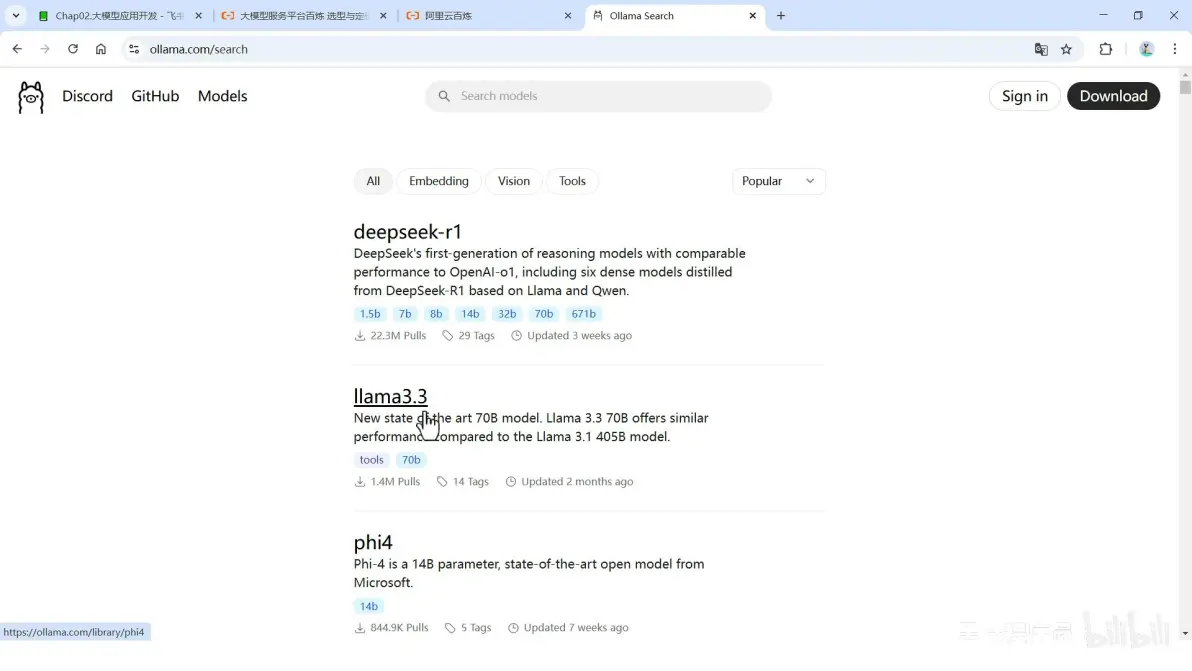Open the Popular sort dropdown
The width and height of the screenshot is (1192, 671).
coord(778,181)
